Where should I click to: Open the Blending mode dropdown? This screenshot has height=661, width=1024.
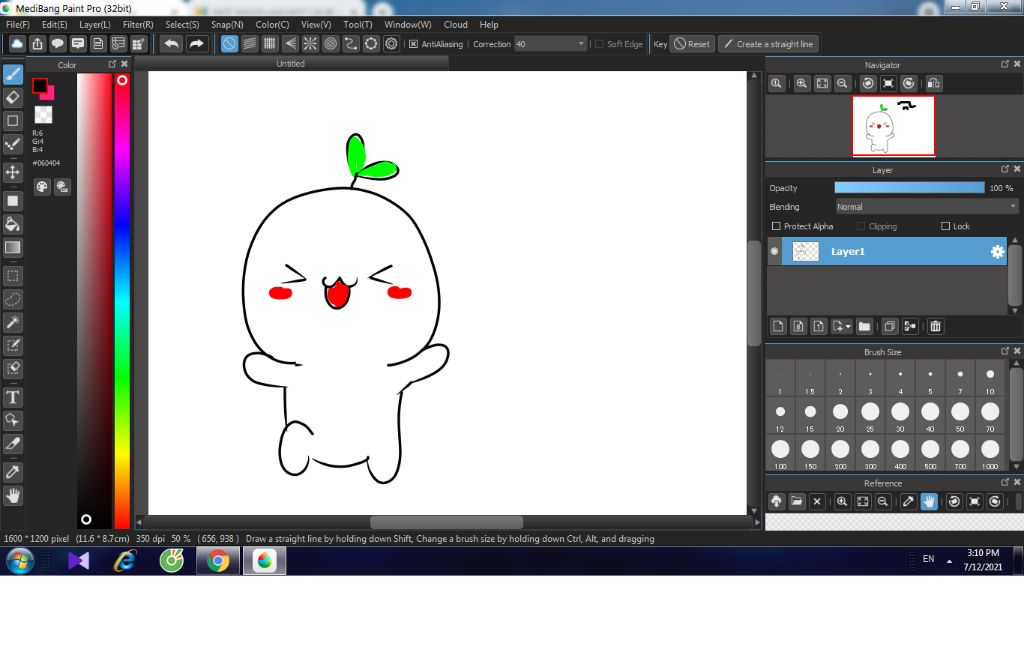tap(926, 207)
